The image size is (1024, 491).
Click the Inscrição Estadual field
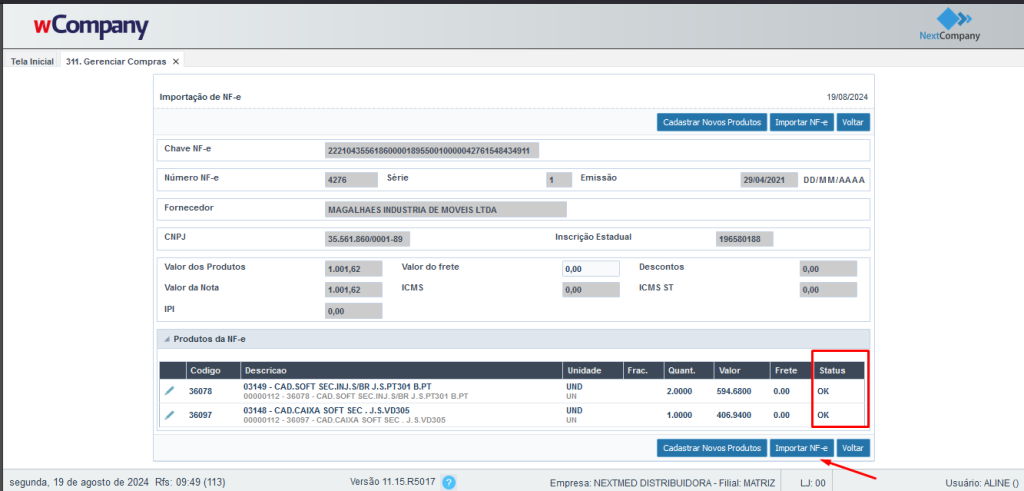tap(744, 239)
